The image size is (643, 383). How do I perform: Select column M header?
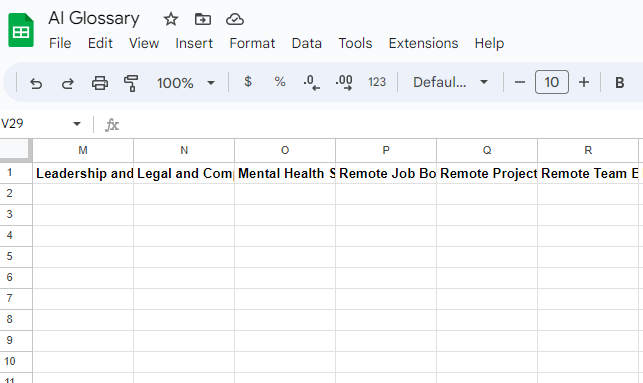click(83, 150)
